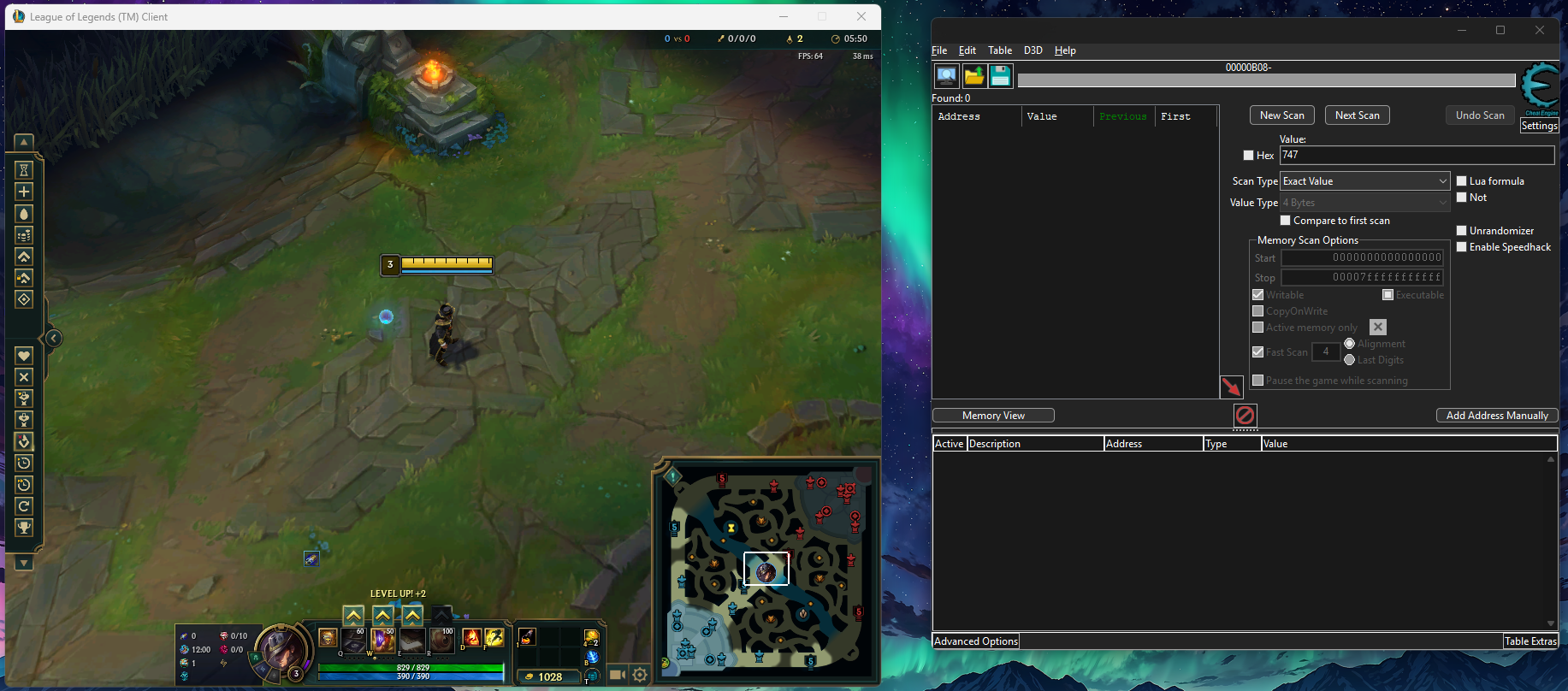This screenshot has height=691, width=1568.
Task: Click the New Scan button
Action: (1282, 115)
